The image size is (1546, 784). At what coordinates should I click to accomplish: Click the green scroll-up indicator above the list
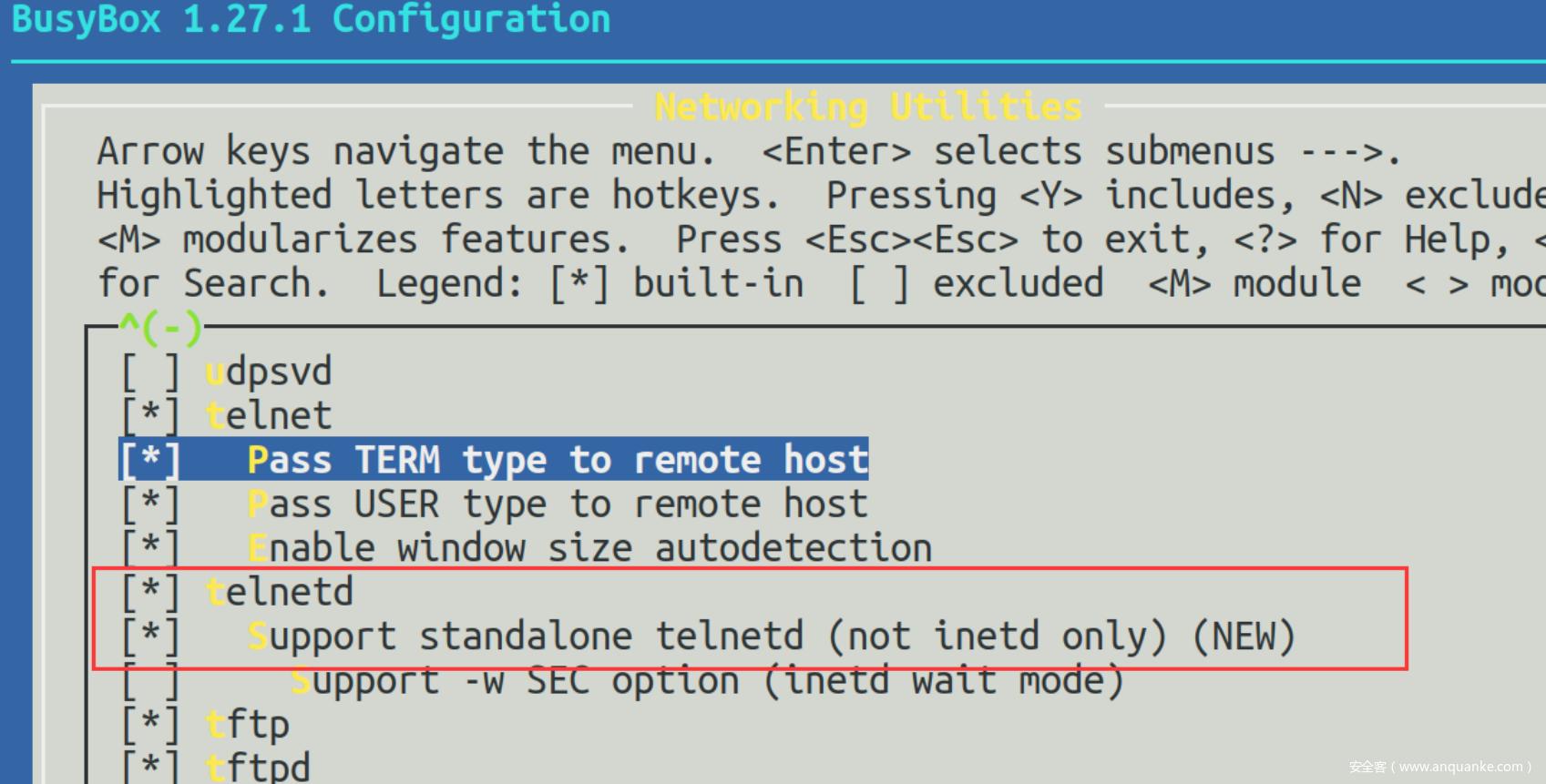[x=160, y=328]
